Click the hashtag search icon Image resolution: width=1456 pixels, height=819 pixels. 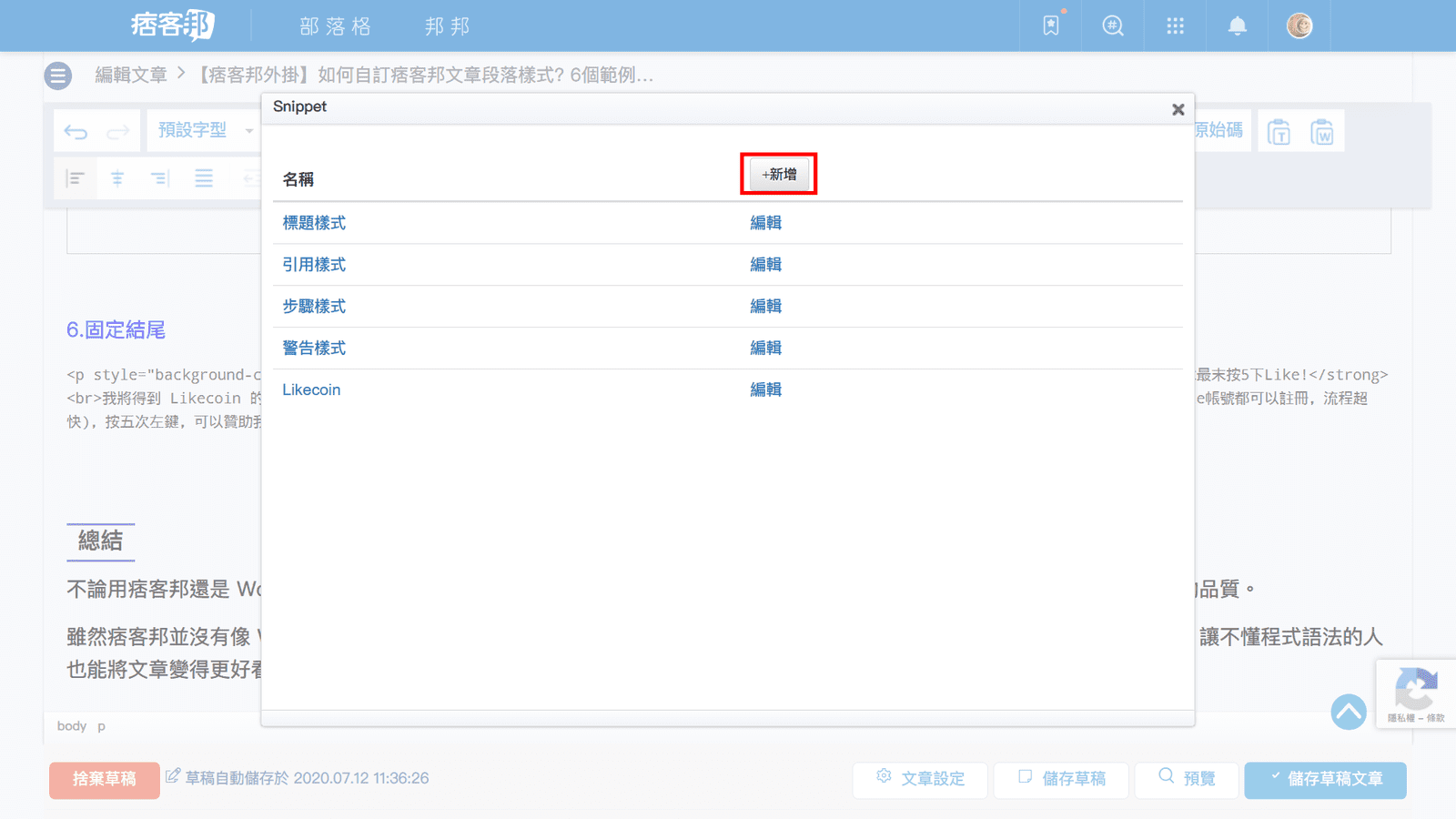(x=1113, y=25)
